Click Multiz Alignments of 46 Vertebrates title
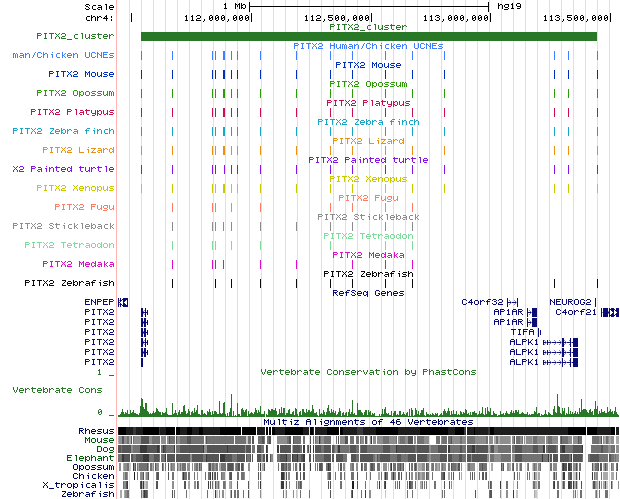620x499 pixels. [368, 422]
